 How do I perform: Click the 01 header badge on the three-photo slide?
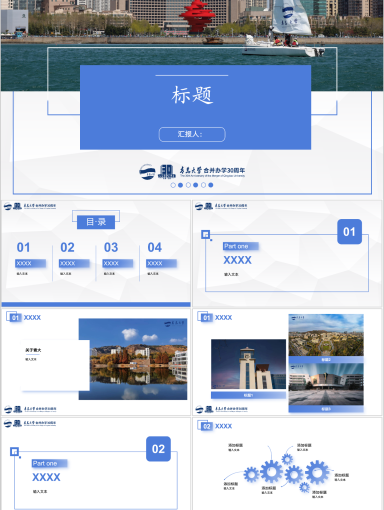[x=206, y=317]
